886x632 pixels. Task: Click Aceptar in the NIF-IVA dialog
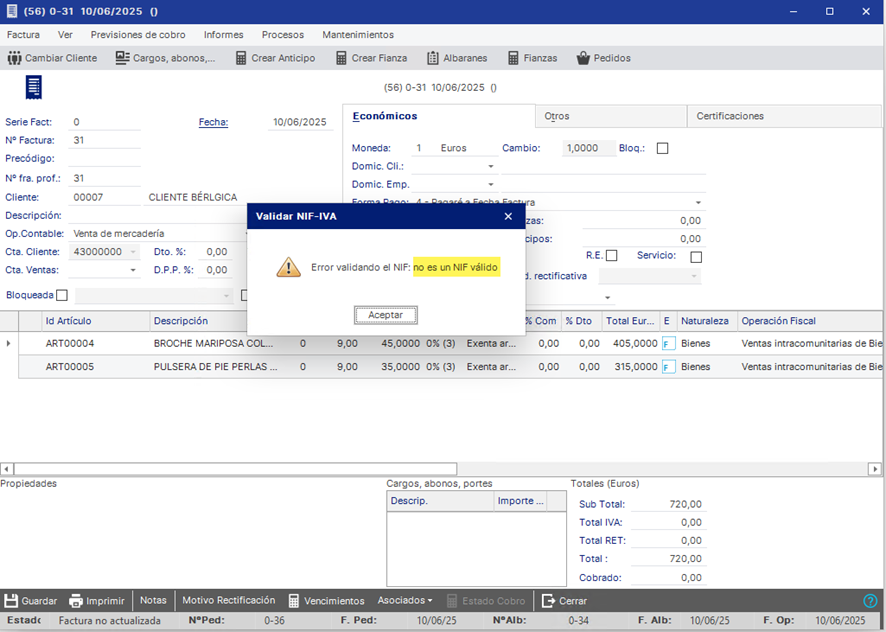click(385, 315)
